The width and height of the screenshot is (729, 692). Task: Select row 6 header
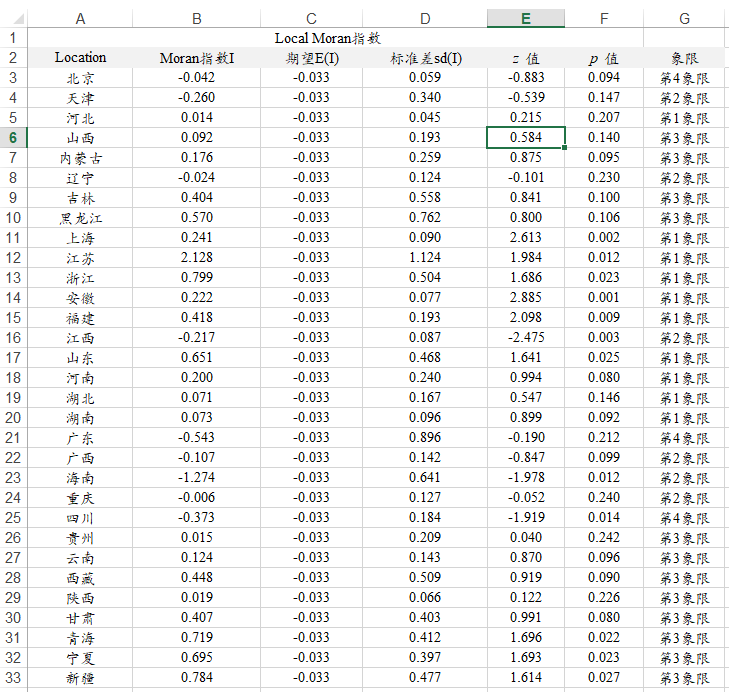pyautogui.click(x=13, y=138)
